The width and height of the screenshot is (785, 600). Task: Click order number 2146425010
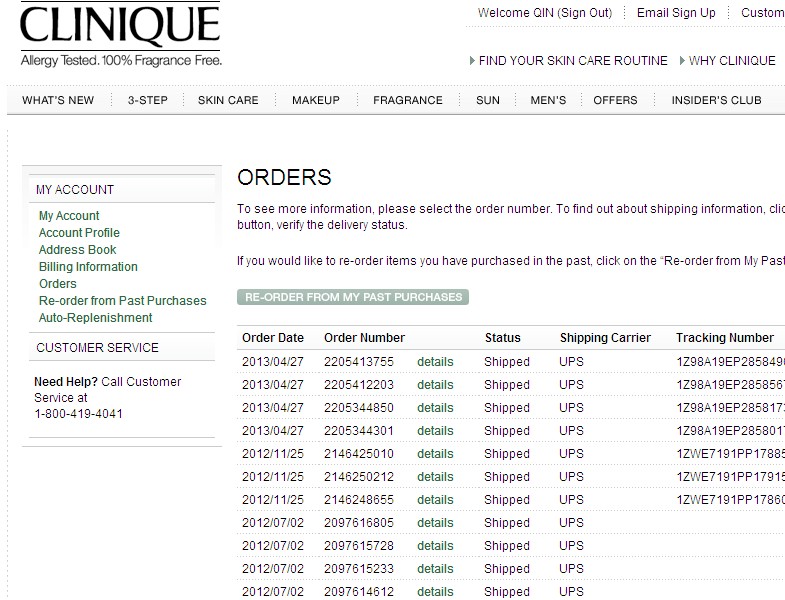click(x=359, y=454)
